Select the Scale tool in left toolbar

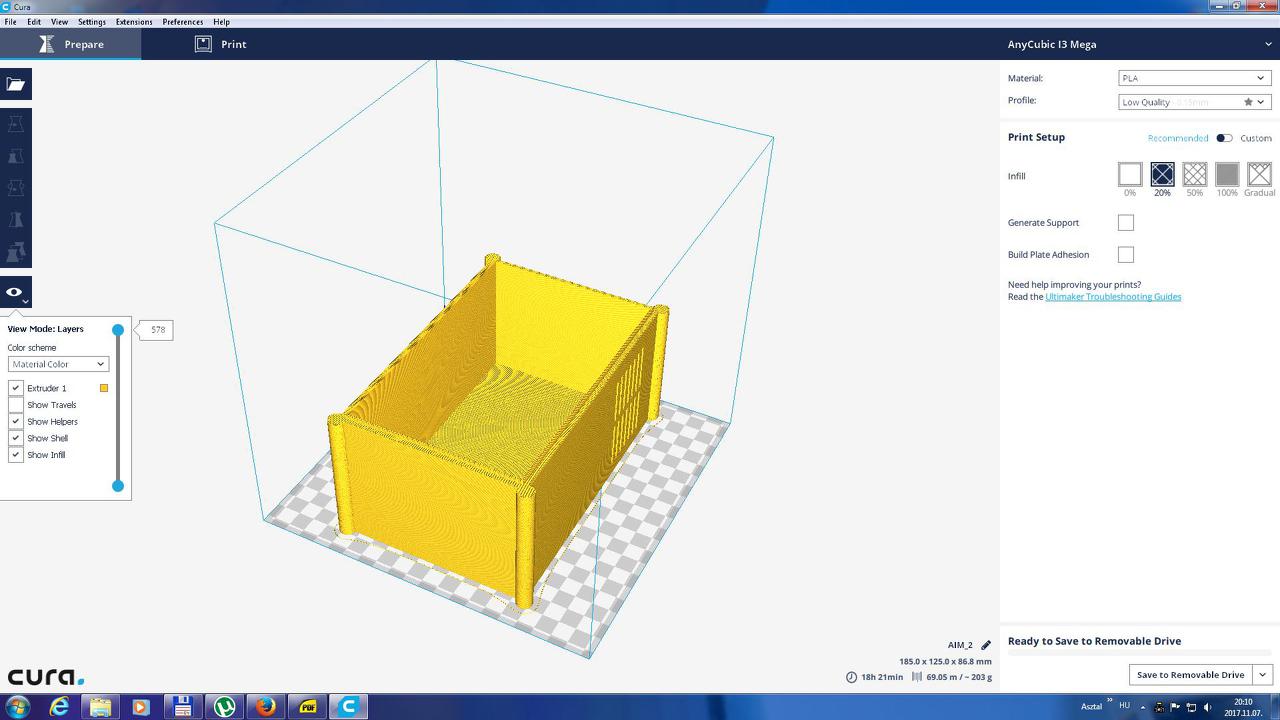16,156
